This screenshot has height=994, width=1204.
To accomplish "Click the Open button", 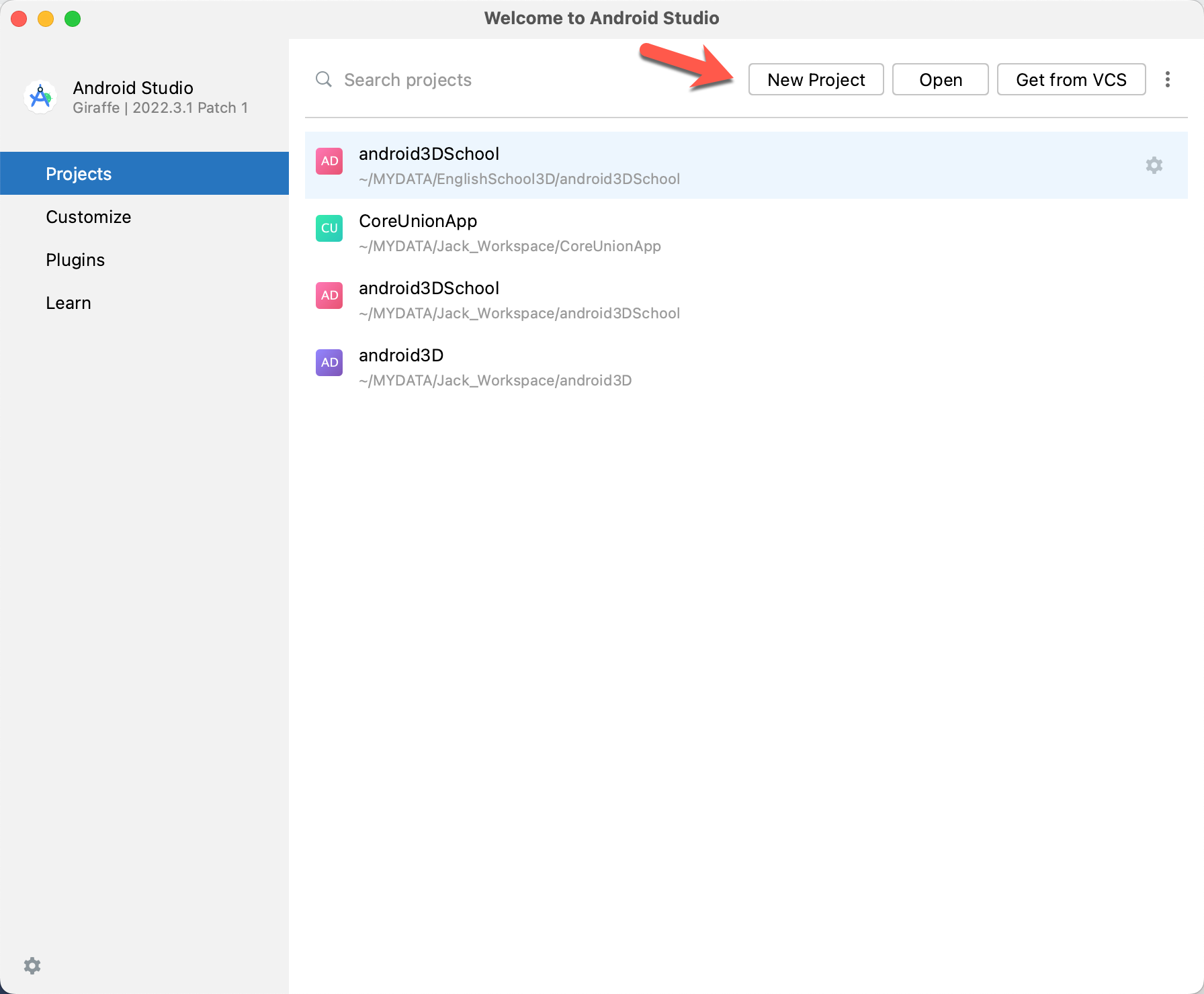I will tap(940, 80).
